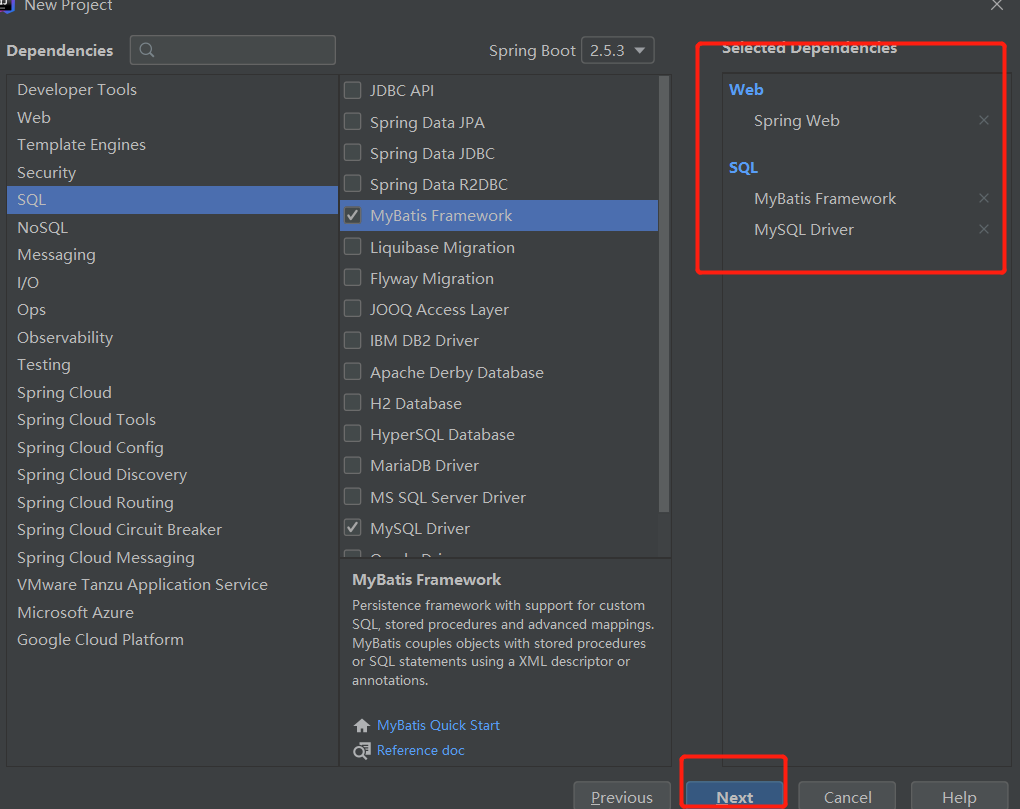Tick Apache Derby Database checkbox
Screen dimensions: 1020x809
pyautogui.click(x=353, y=371)
